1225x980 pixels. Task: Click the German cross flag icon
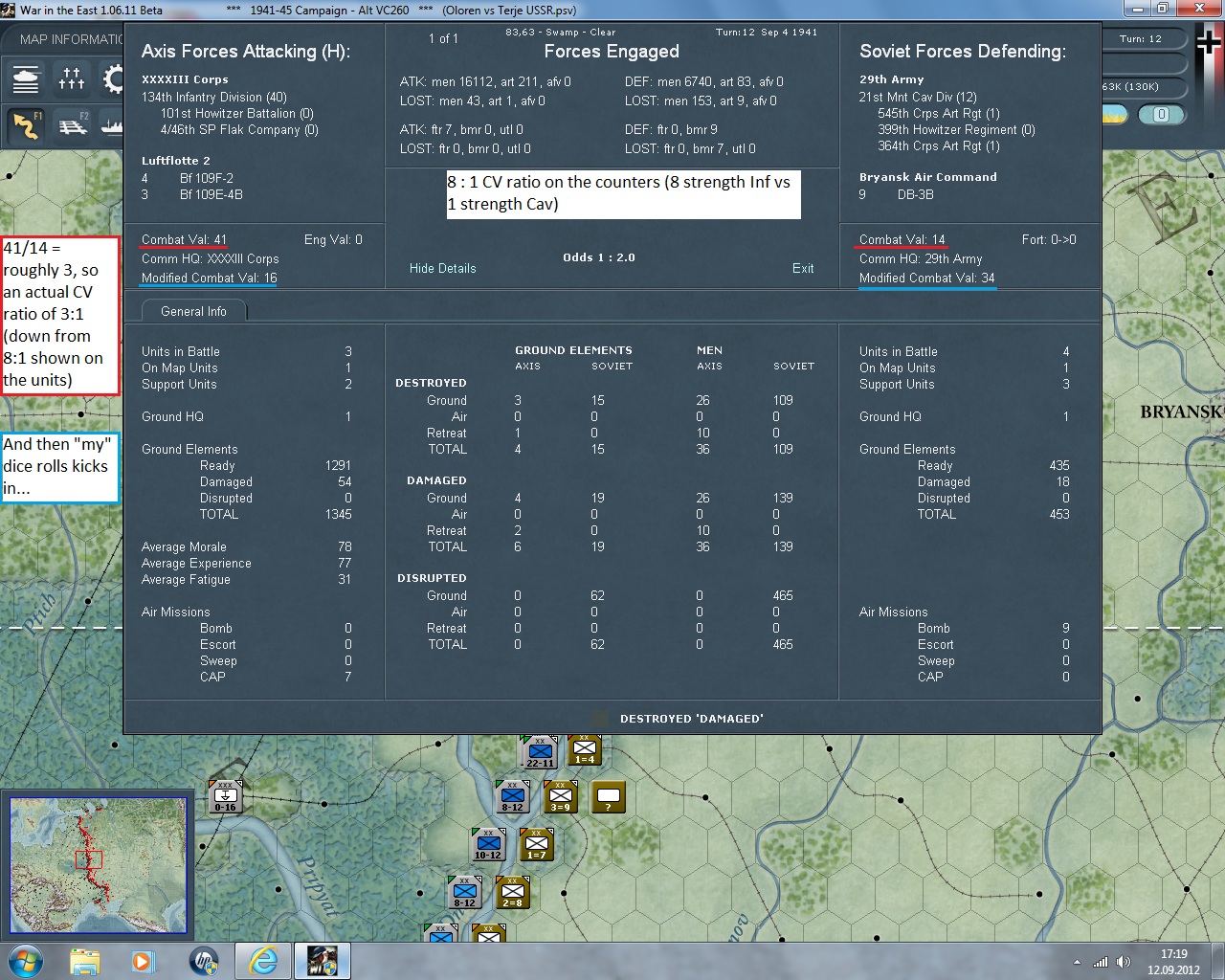1209,40
